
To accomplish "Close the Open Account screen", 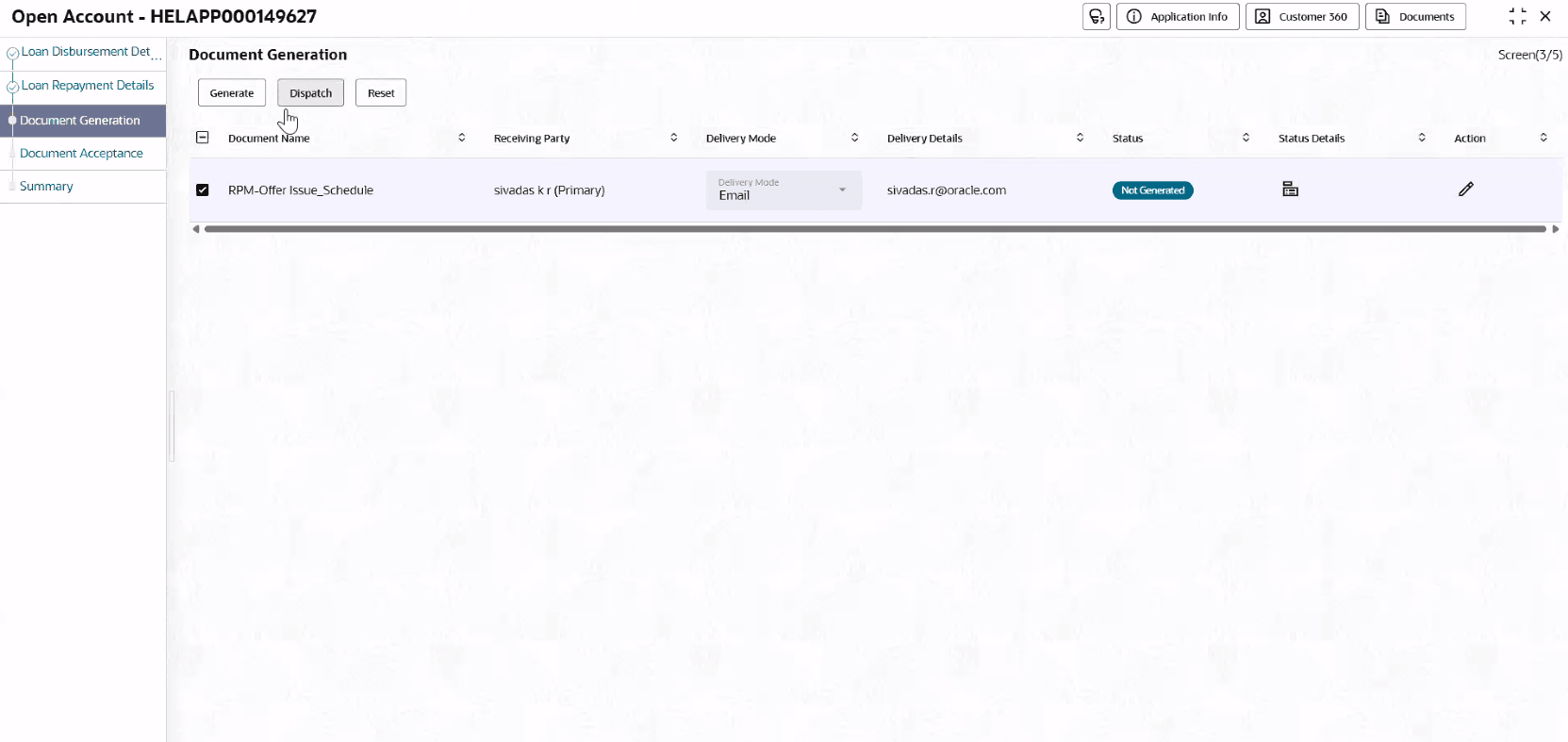I will coord(1545,16).
